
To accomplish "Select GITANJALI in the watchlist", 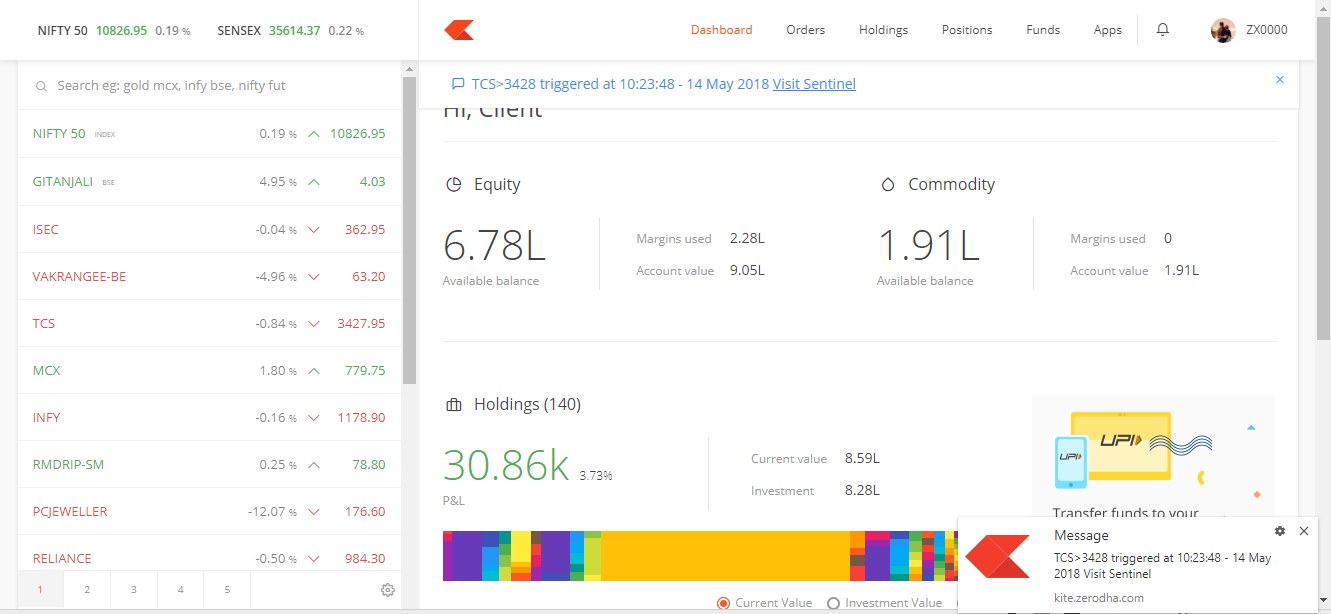I will point(63,182).
